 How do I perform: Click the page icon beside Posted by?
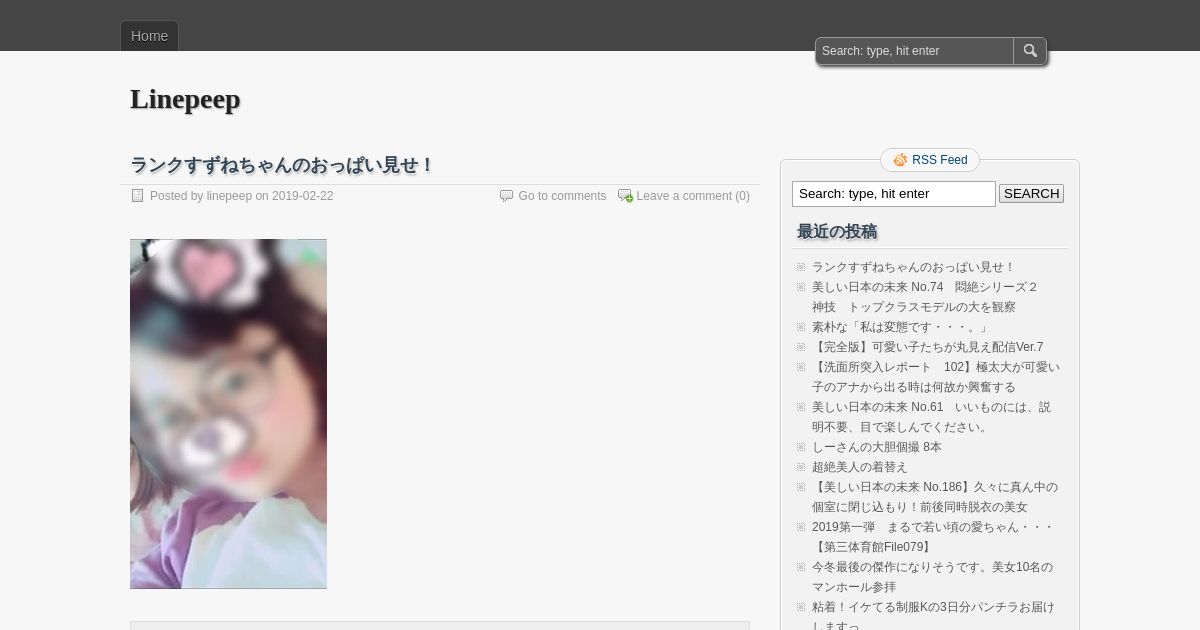click(138, 196)
